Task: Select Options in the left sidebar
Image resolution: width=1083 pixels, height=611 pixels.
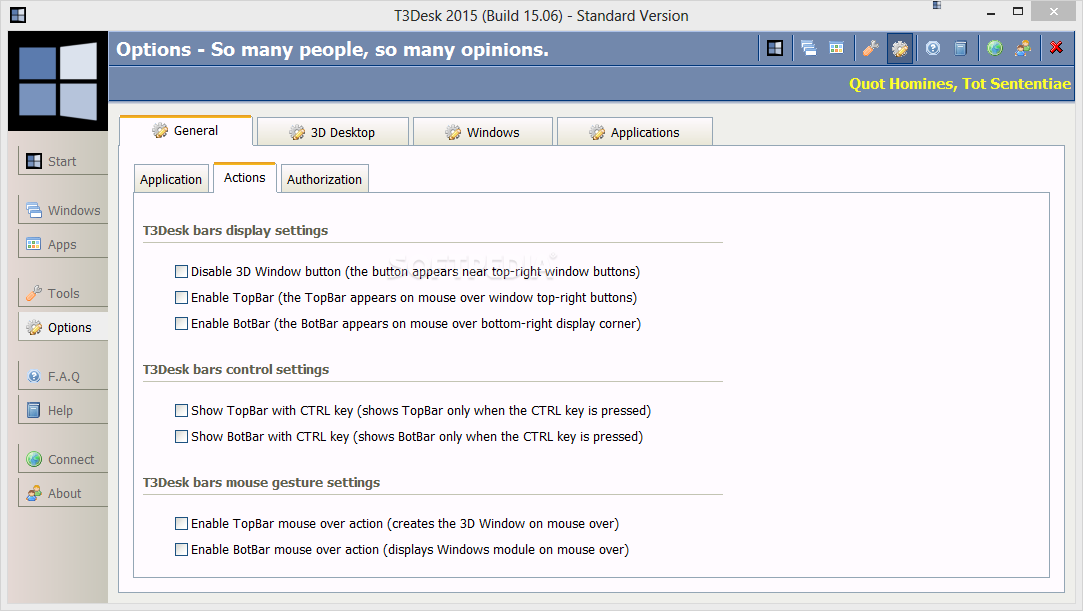Action: (x=63, y=327)
